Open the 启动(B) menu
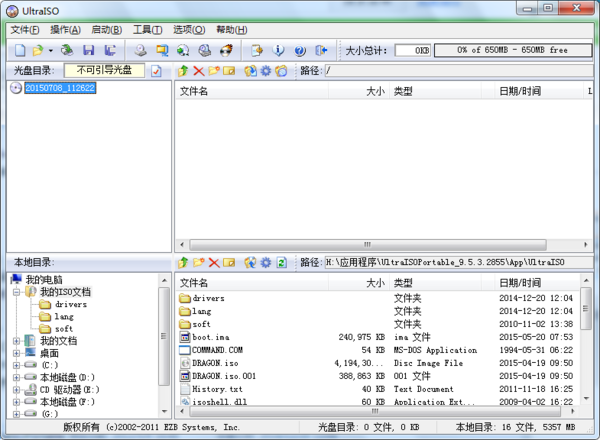Screen dimensions: 600x440 pos(107,30)
